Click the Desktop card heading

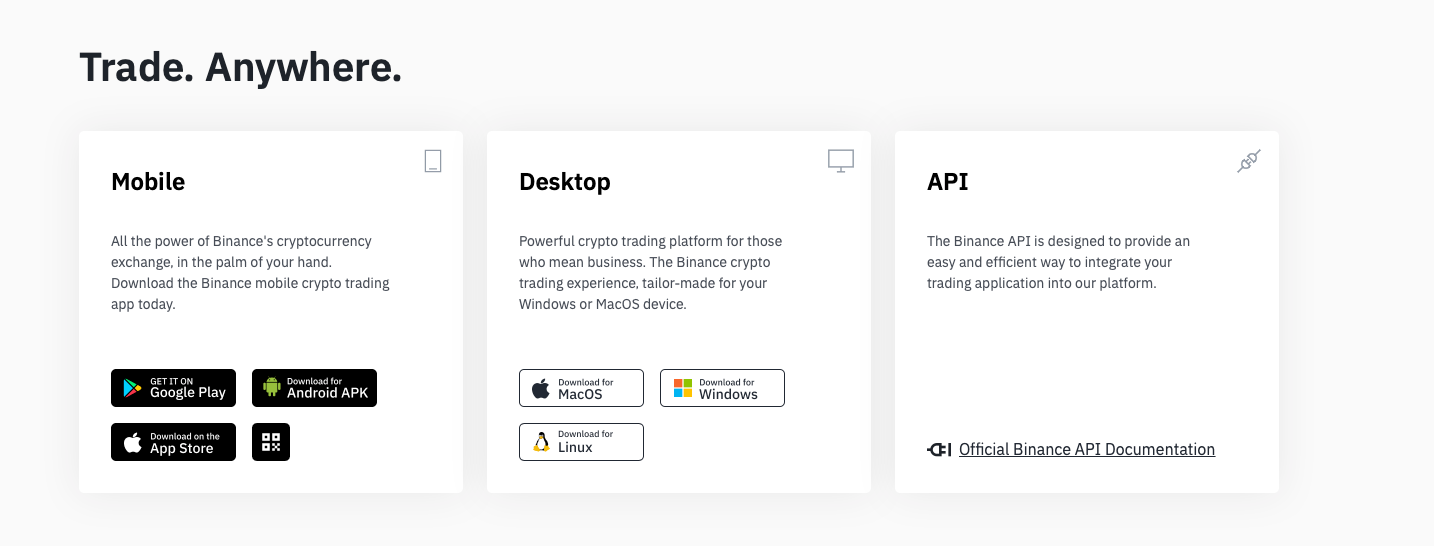coord(565,182)
